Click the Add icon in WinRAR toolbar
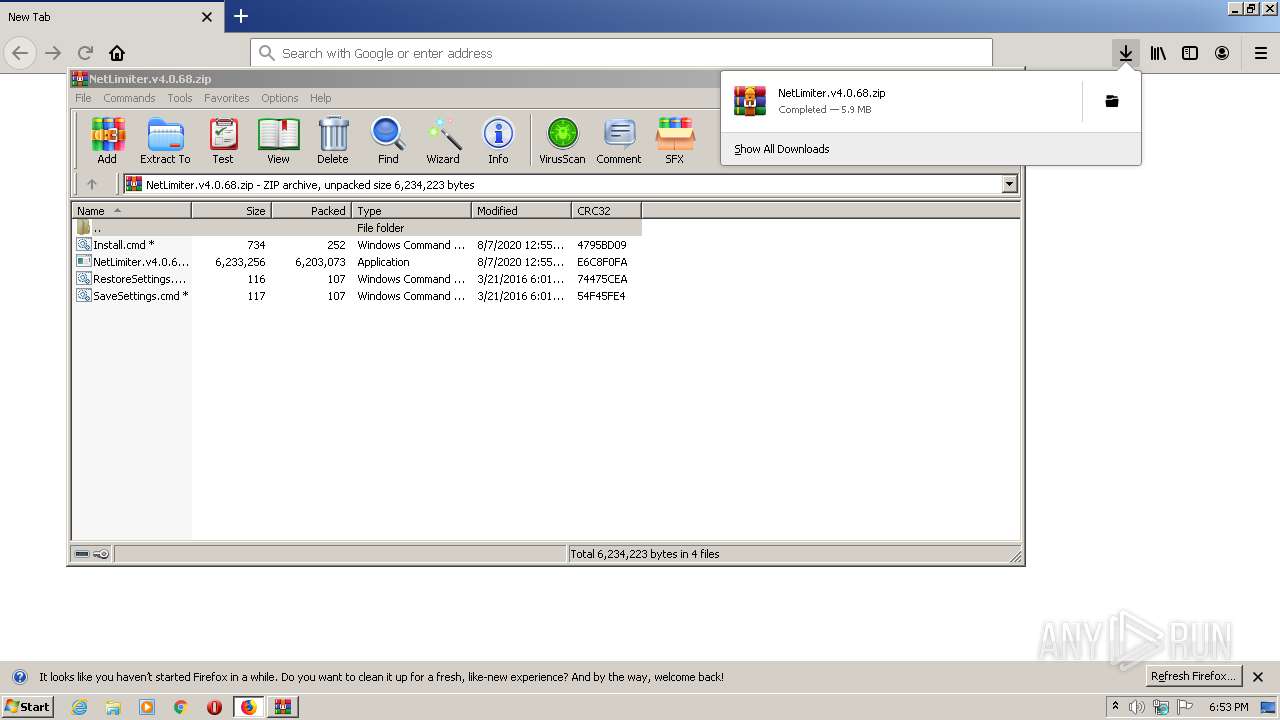This screenshot has height=720, width=1280. 107,140
